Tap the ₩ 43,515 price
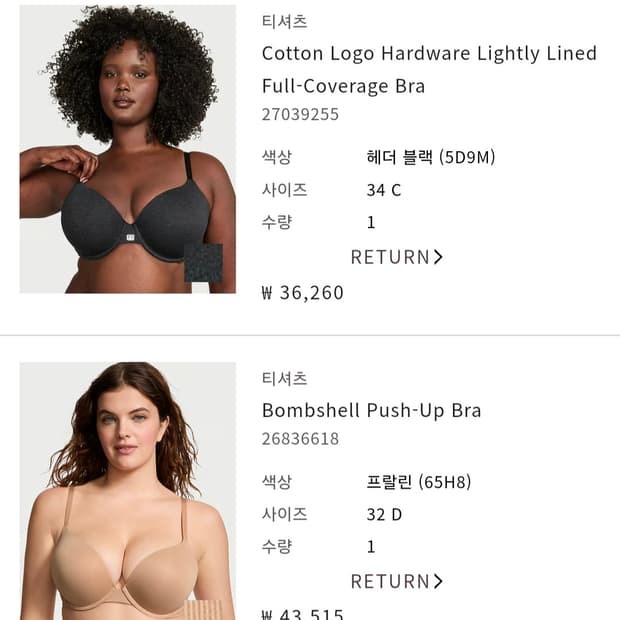620x620 pixels. click(x=302, y=614)
